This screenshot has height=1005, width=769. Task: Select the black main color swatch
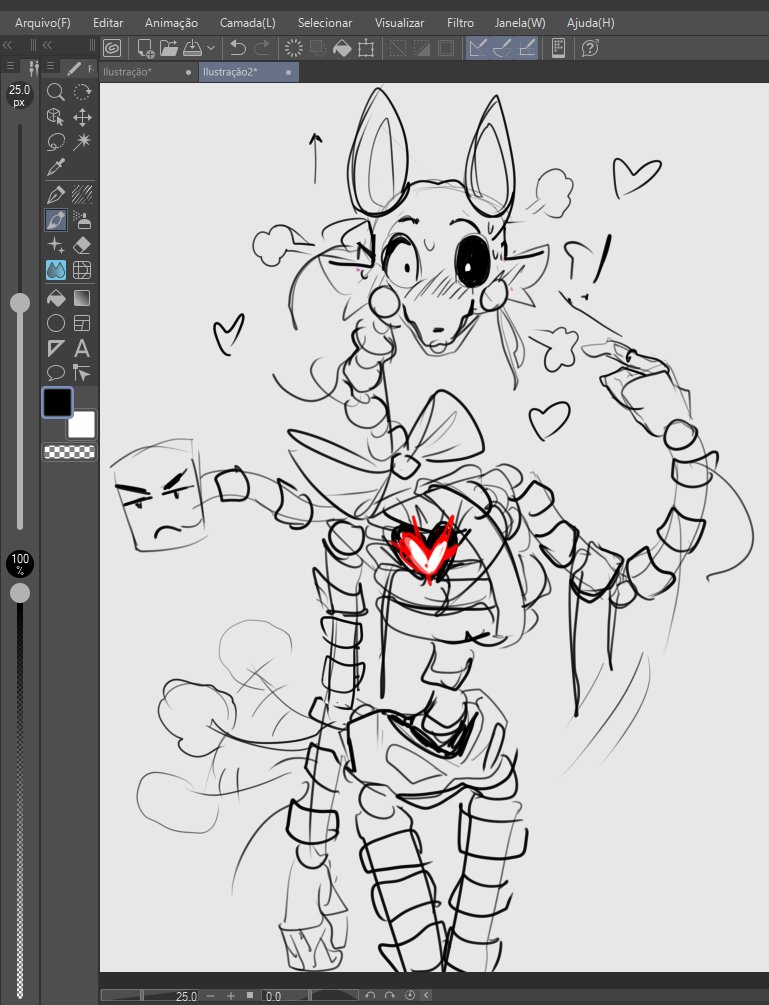tap(58, 403)
